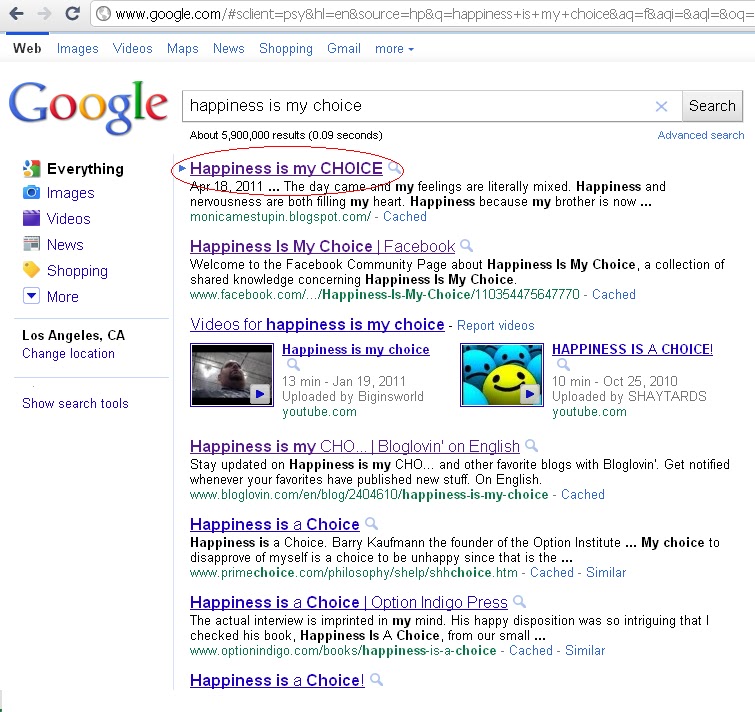
Task: Click the magnifier beside Option Indigo Press result
Action: point(519,602)
